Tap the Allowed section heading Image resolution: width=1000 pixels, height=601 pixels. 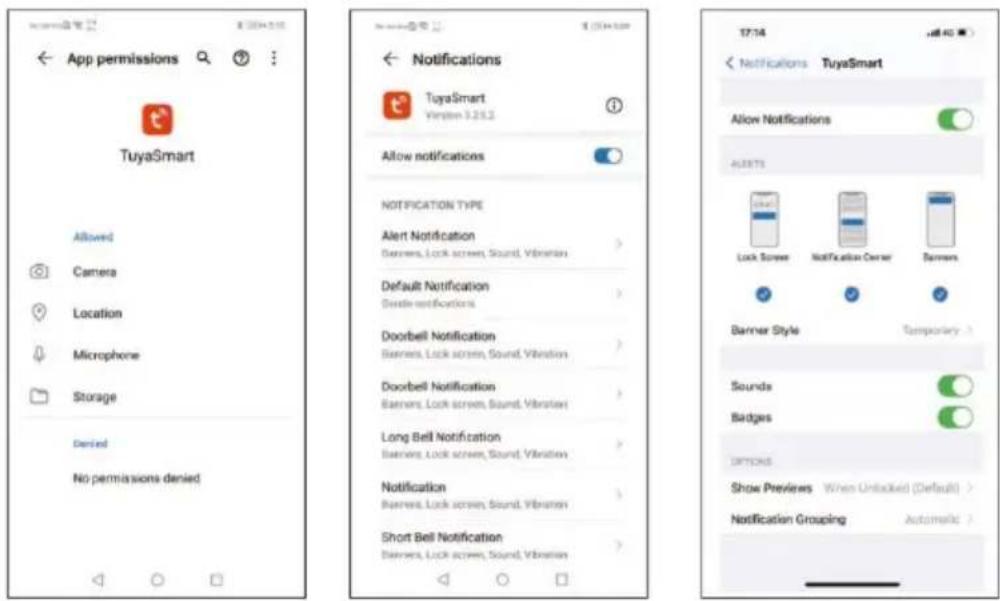(92, 237)
